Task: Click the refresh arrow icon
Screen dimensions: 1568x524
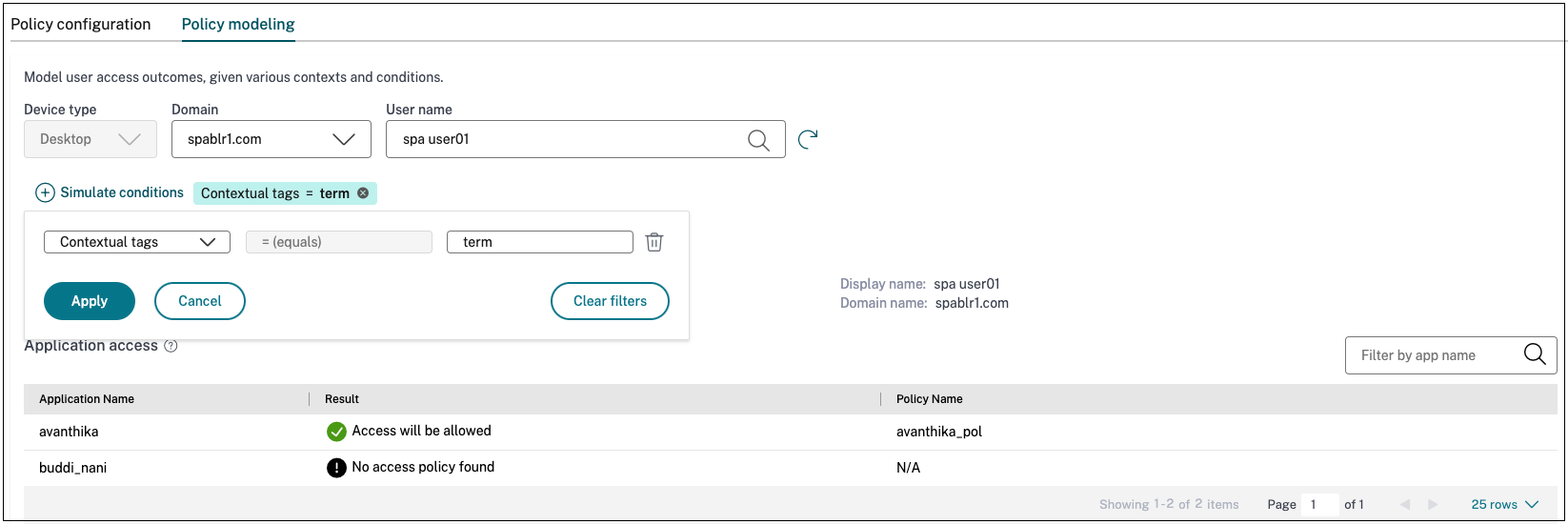Action: (x=808, y=139)
